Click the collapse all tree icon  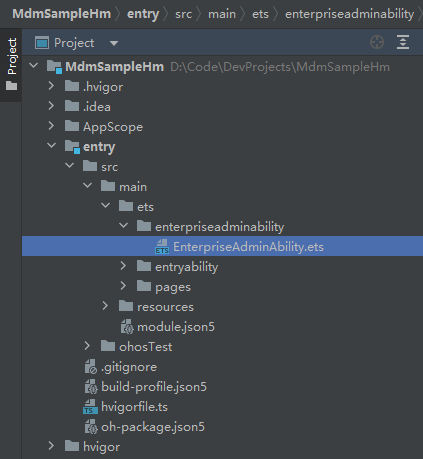[403, 42]
